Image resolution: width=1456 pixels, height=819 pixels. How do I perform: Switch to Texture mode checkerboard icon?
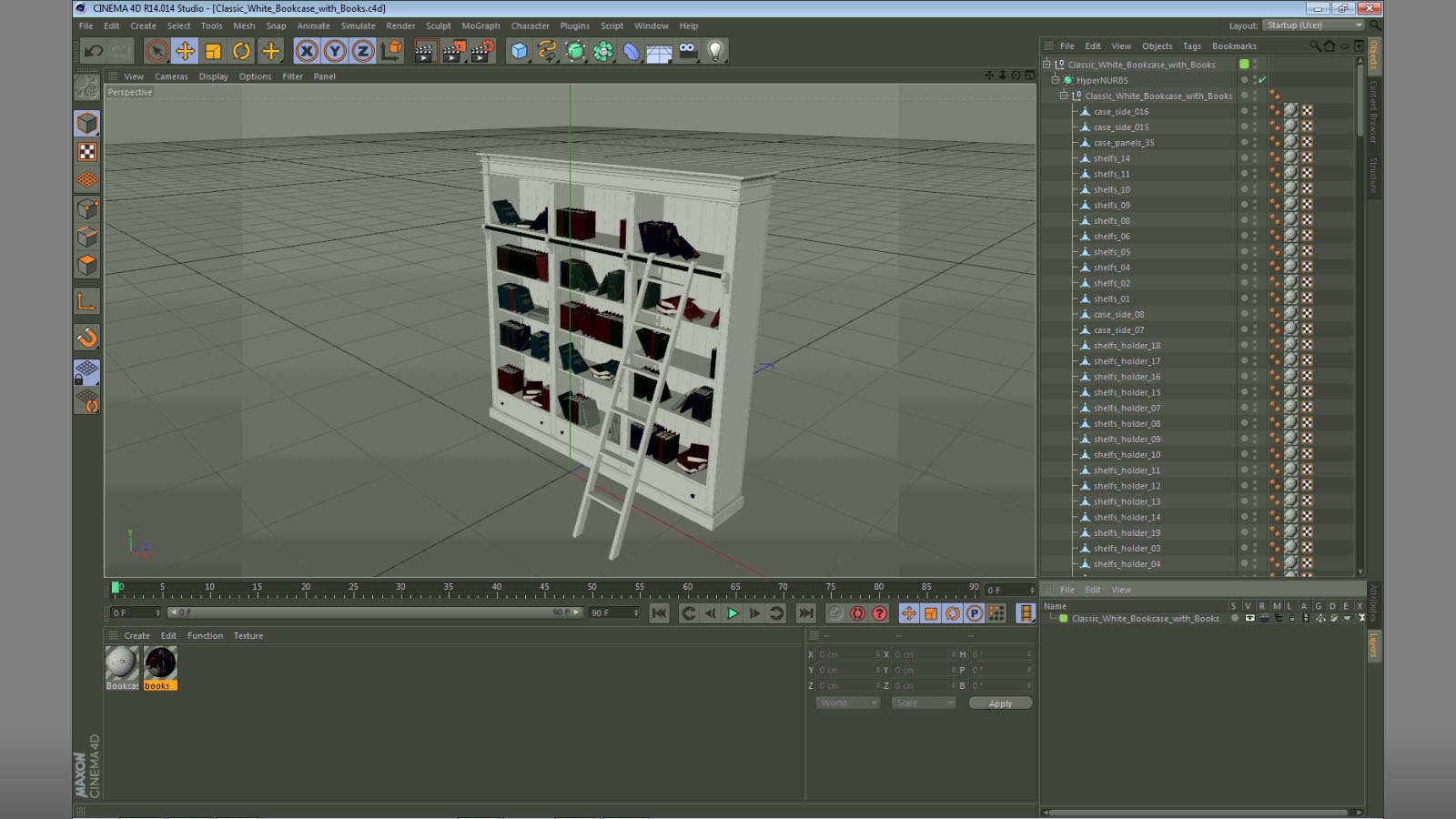[87, 152]
